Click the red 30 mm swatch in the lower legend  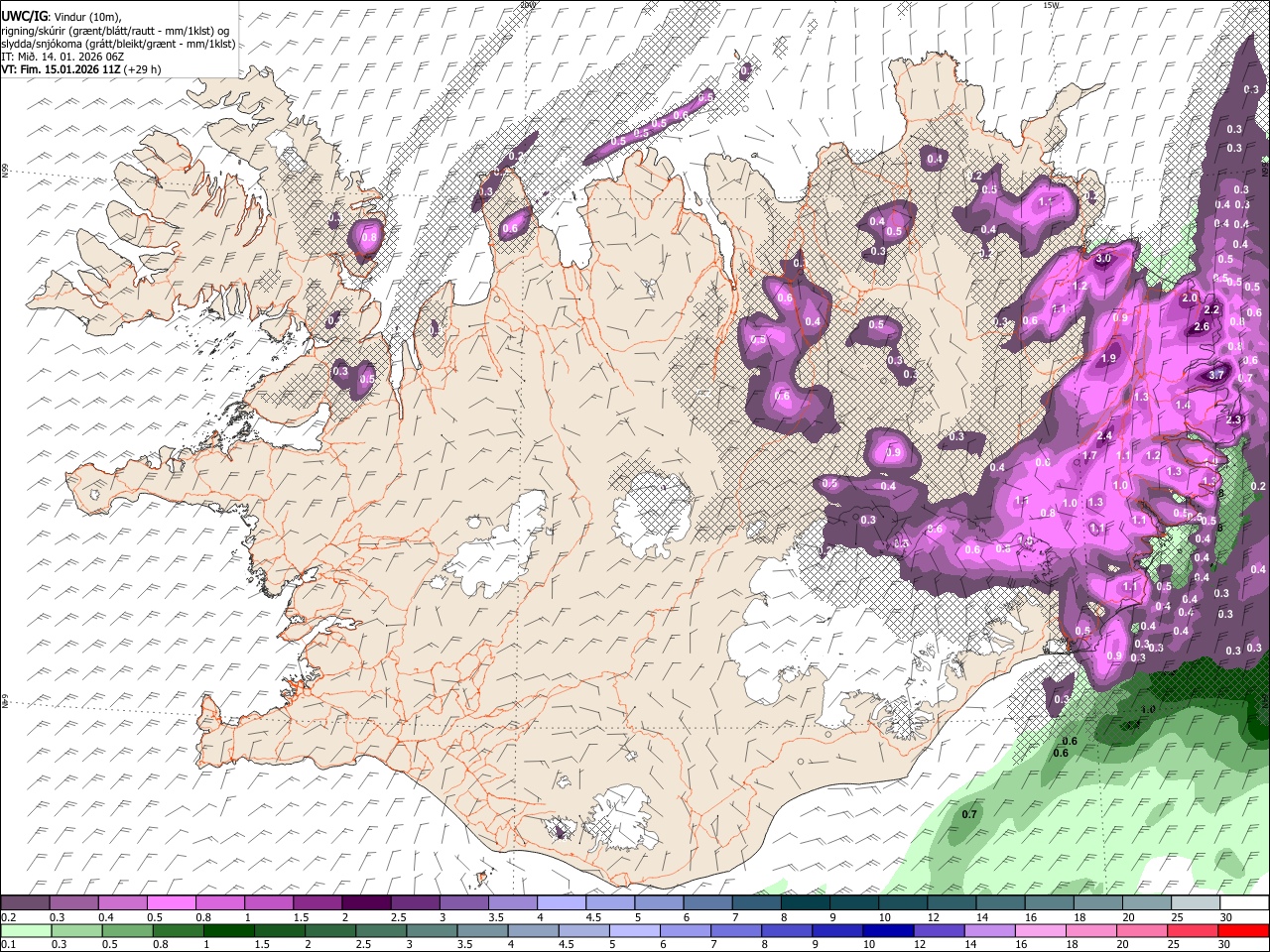point(1244,930)
